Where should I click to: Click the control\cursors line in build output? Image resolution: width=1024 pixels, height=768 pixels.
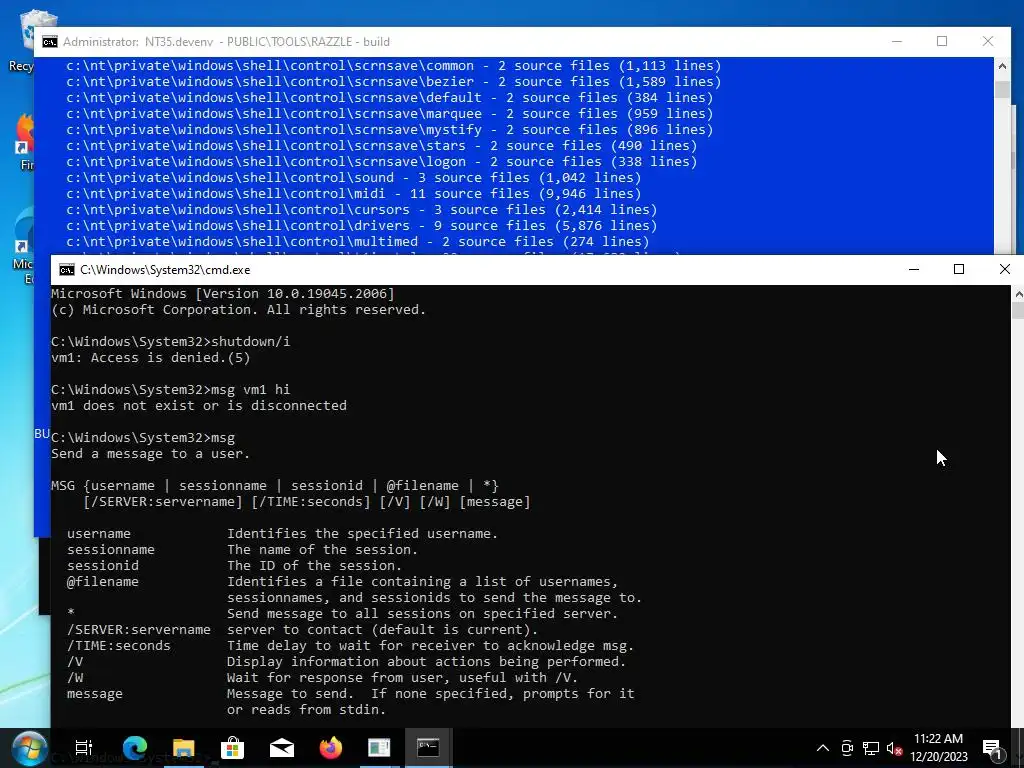click(362, 210)
